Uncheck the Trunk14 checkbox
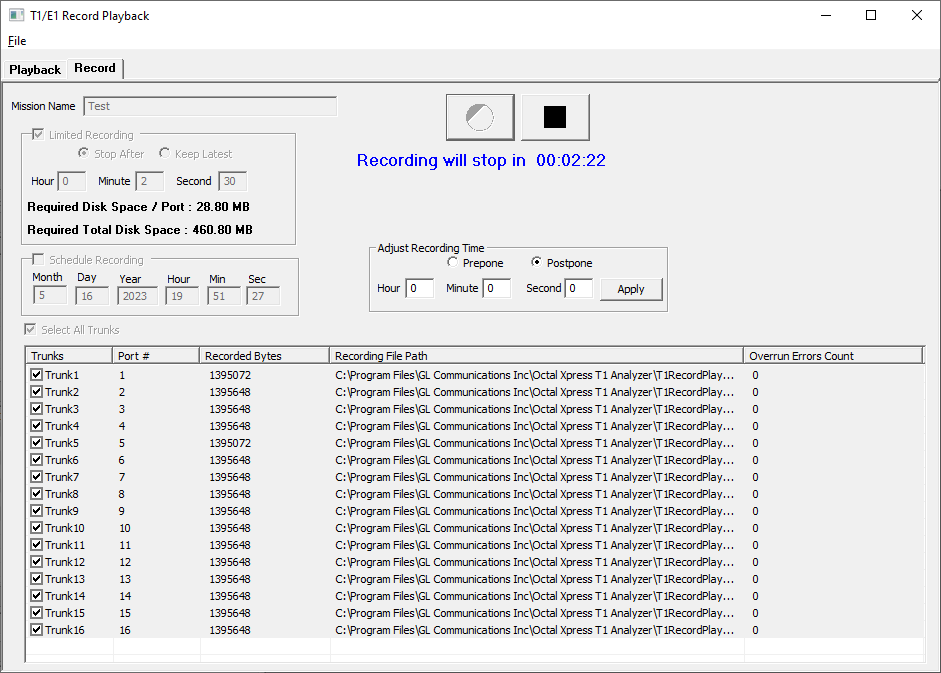 coord(37,596)
